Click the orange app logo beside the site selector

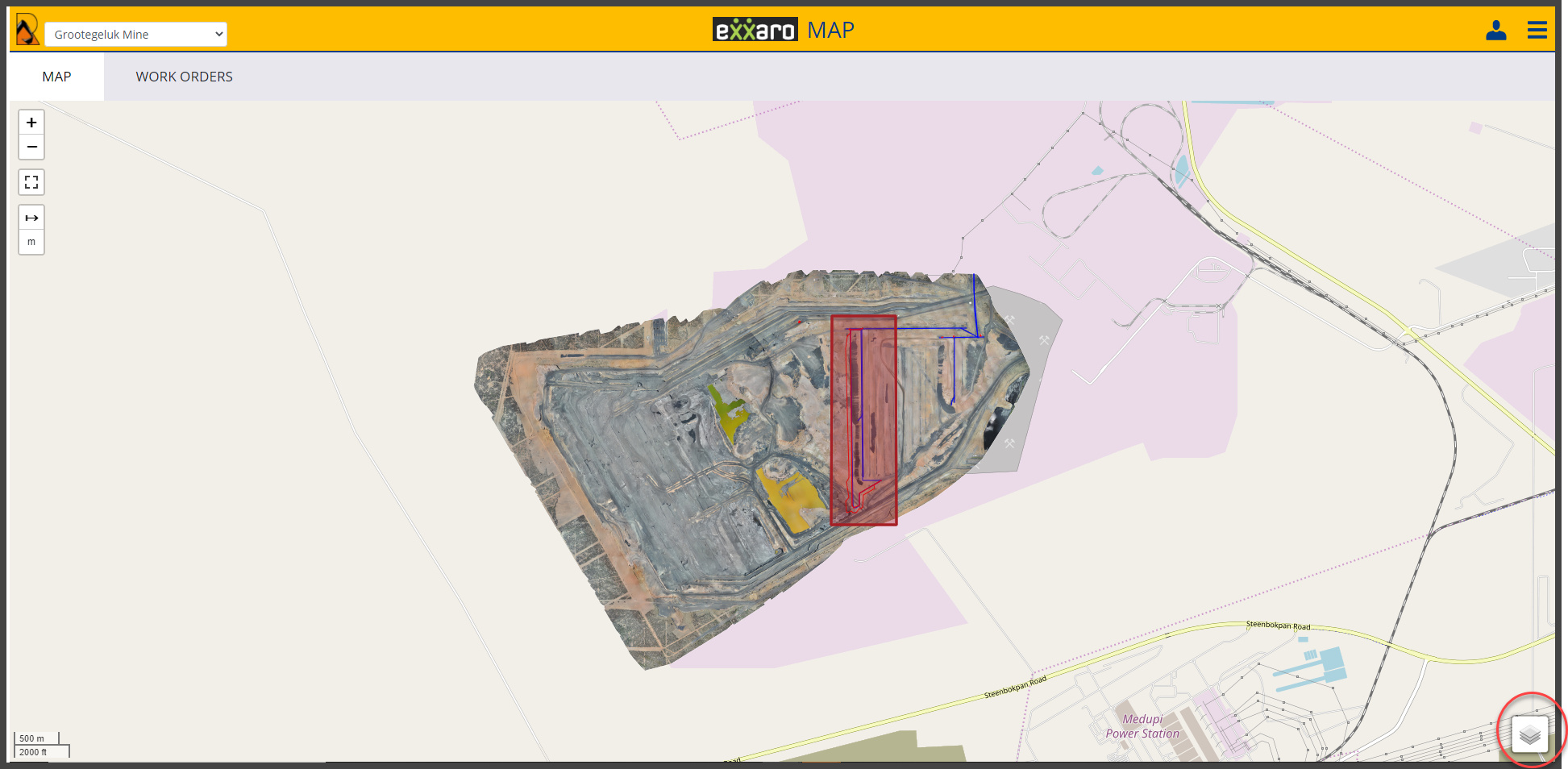[x=27, y=31]
